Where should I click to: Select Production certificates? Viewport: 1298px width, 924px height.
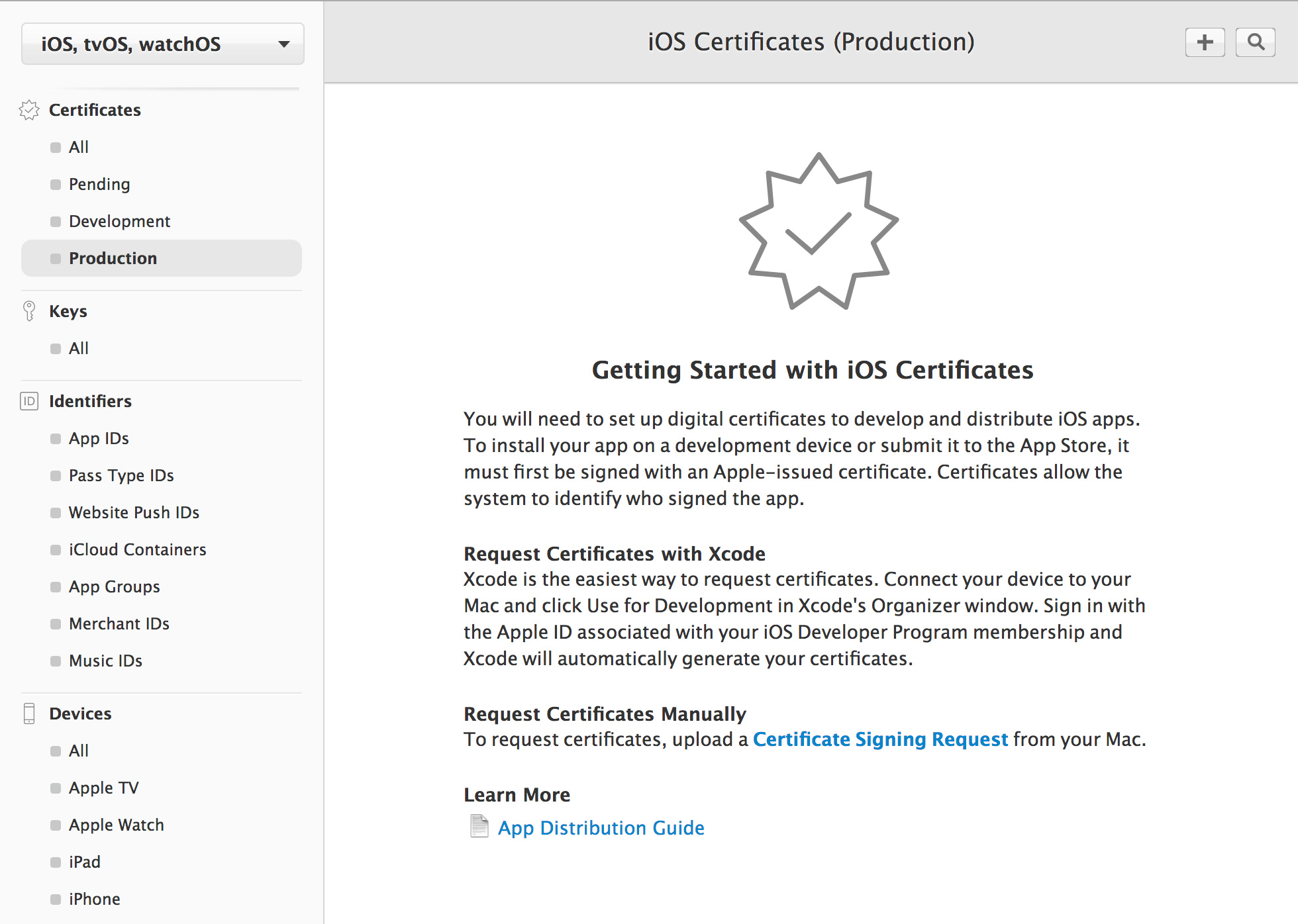click(162, 258)
